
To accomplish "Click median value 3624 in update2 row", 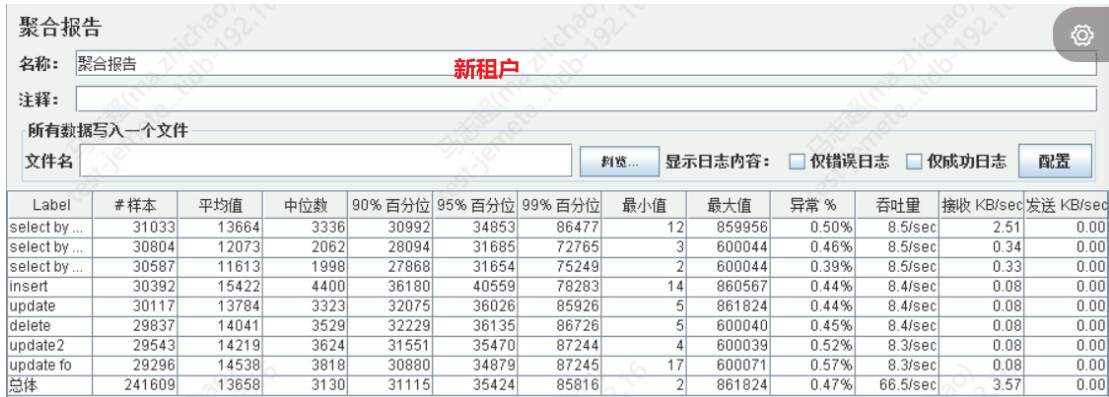I will tap(328, 346).
